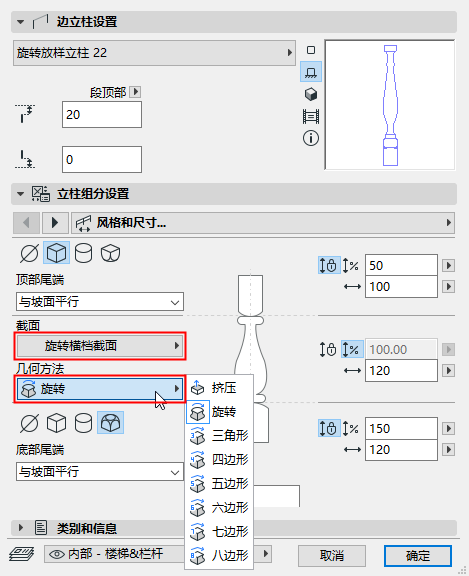The image size is (469, 576).
Task: Click the 确定 button
Action: coord(418,555)
